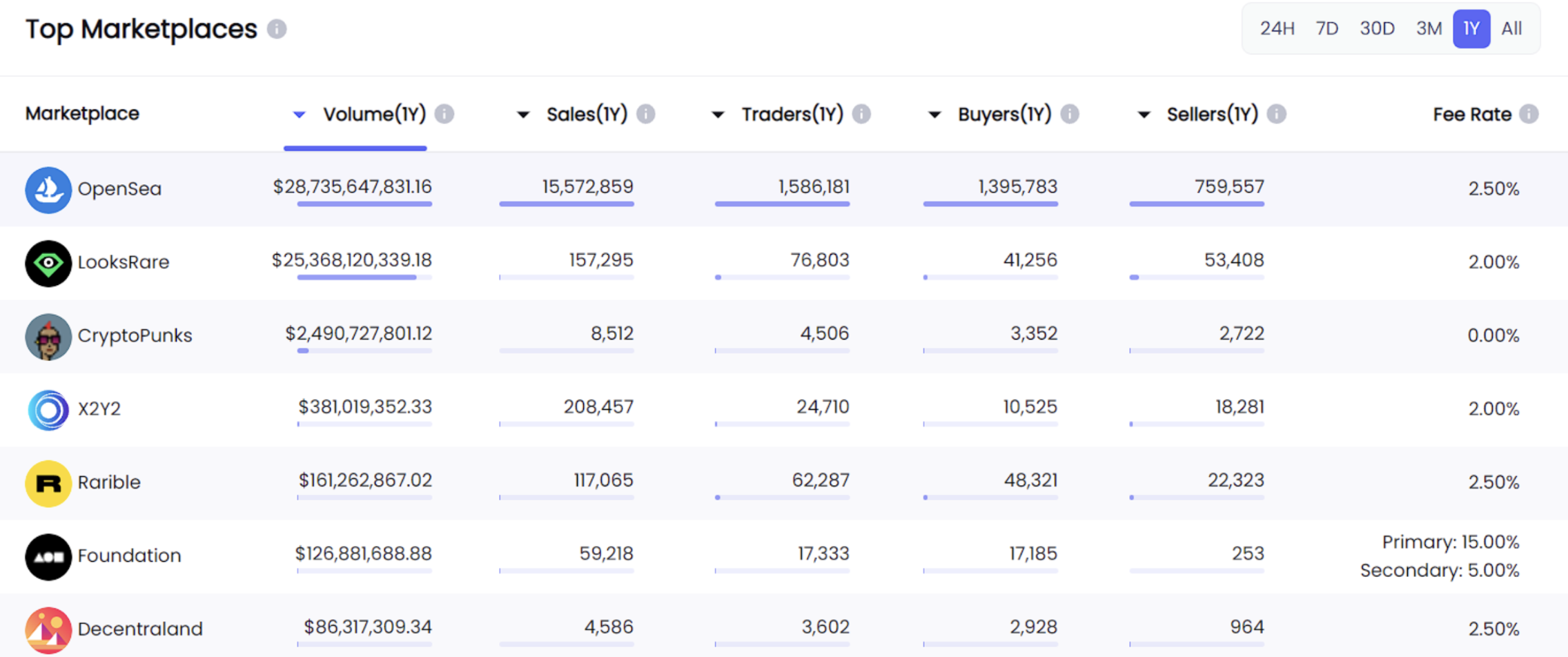1568x657 pixels.
Task: Click LooksRare volume $25,368,120,339.18
Action: pyautogui.click(x=351, y=260)
